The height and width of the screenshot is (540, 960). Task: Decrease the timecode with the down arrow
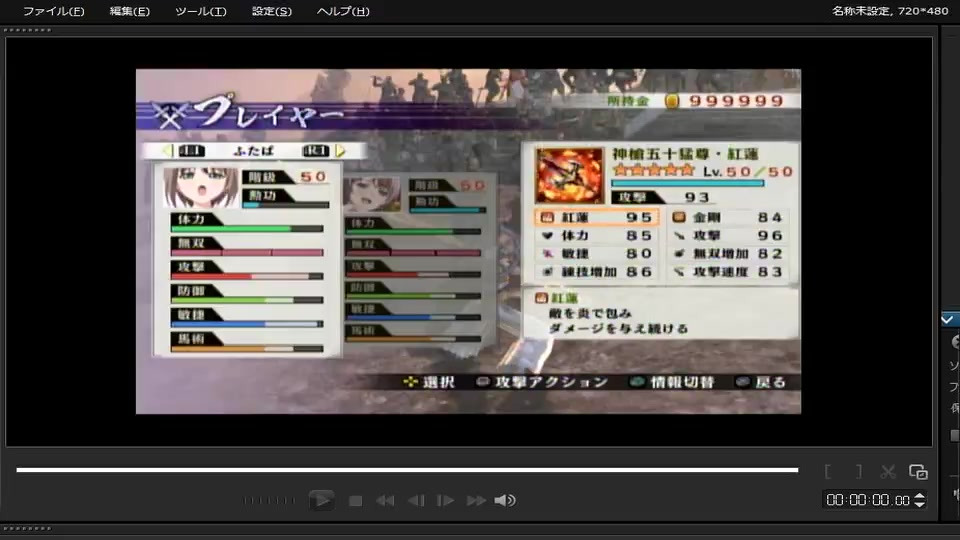[920, 504]
